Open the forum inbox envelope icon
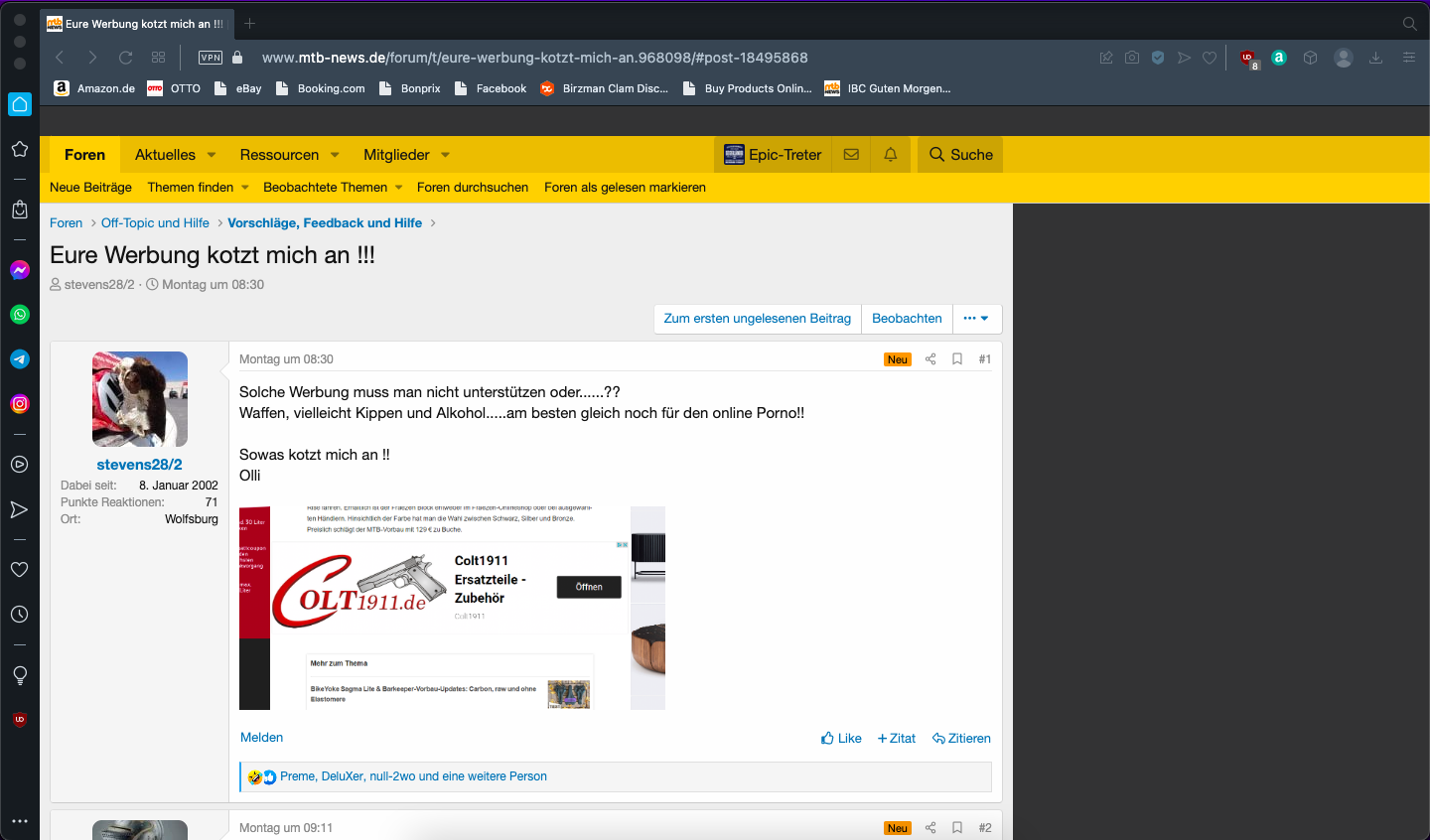This screenshot has height=840, width=1430. (851, 155)
